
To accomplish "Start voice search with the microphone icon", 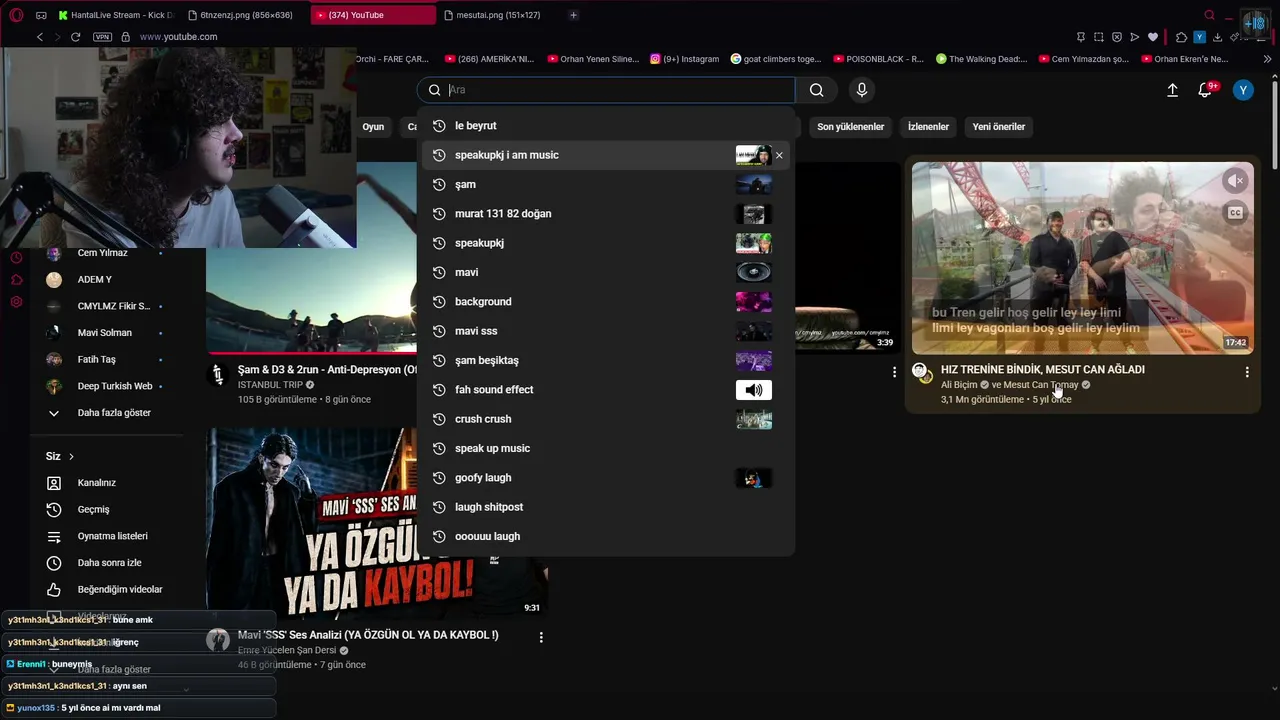I will click(862, 90).
